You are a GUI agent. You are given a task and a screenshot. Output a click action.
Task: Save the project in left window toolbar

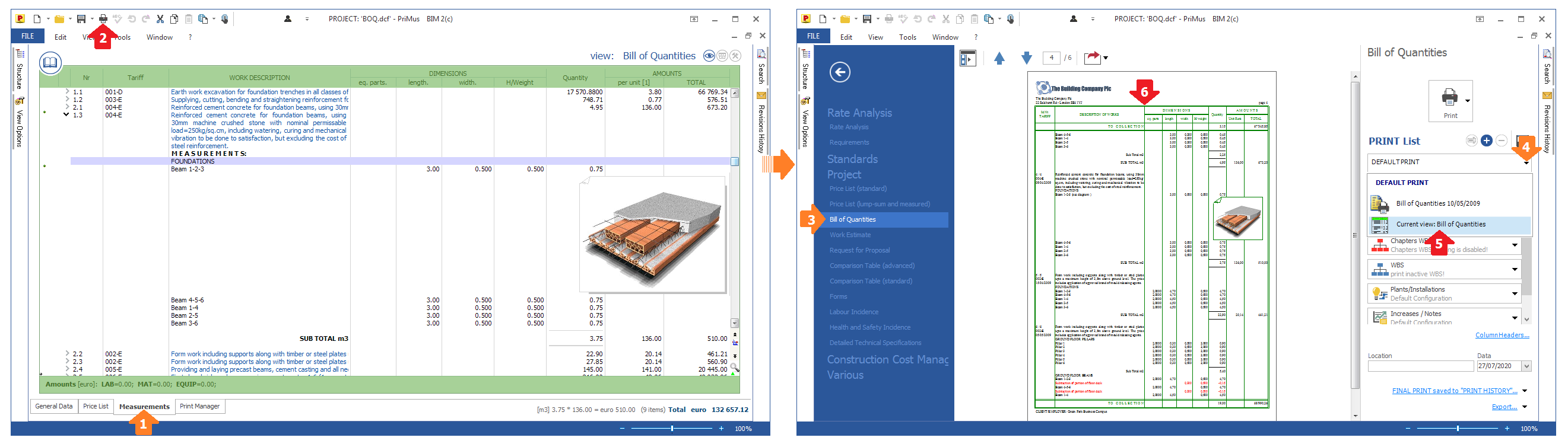[81, 19]
